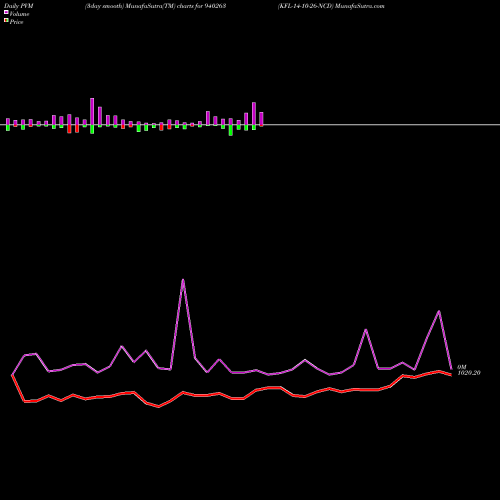Click the '(KFL-14-10-26-NCD) MunafaSutra.com' heading
Viewport: 500px width, 500px height.
pyautogui.click(x=331, y=6)
